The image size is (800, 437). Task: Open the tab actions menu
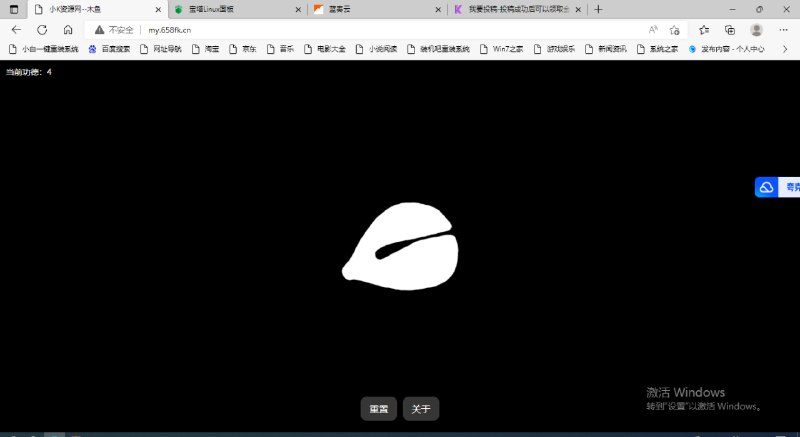14,9
